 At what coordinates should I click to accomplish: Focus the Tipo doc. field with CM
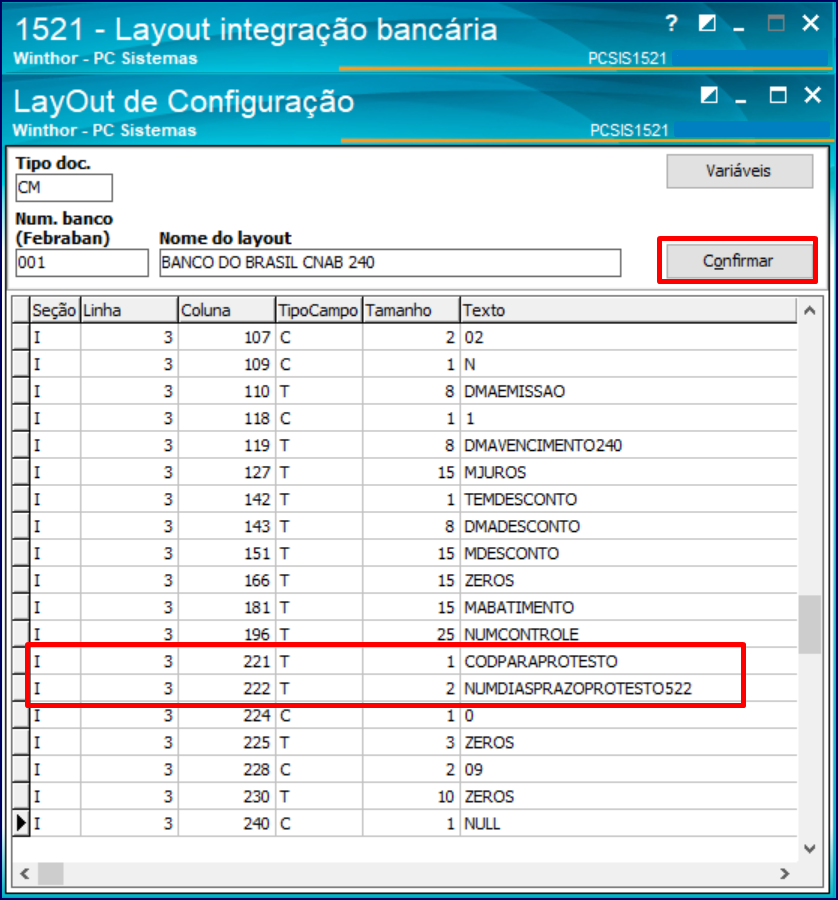[x=64, y=188]
